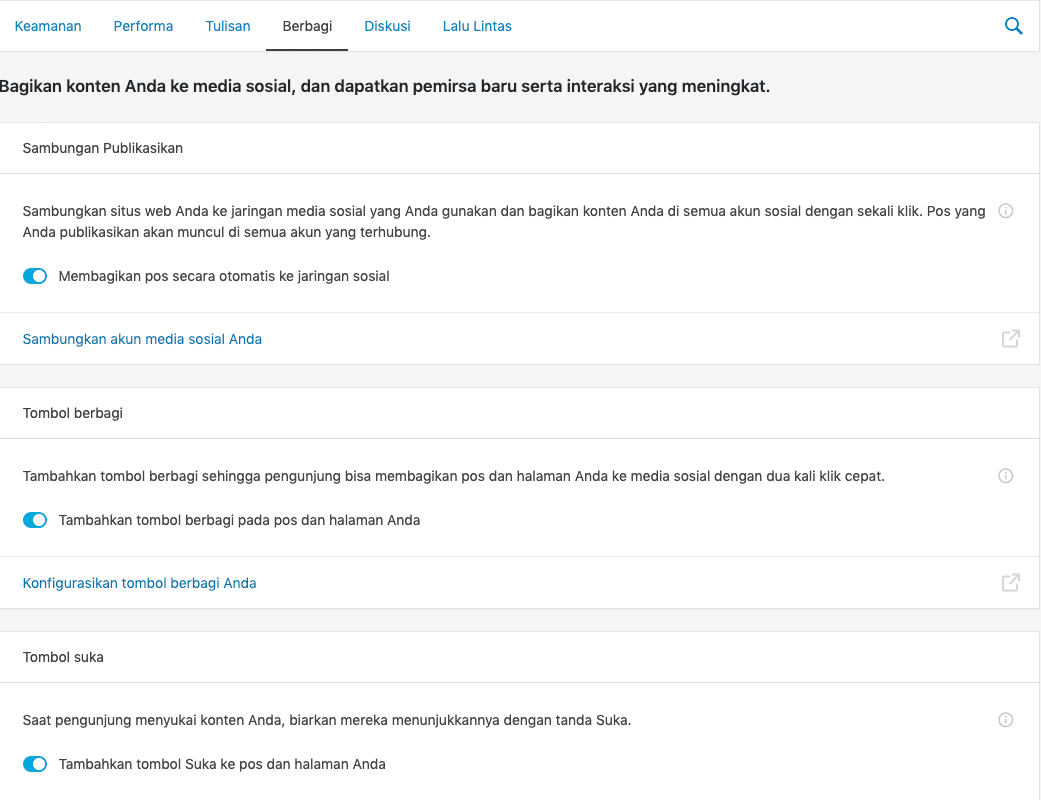1041x800 pixels.
Task: Click description starting Tambahkan tombol berbagi sehingga pengunjung
Action: pyautogui.click(x=453, y=476)
